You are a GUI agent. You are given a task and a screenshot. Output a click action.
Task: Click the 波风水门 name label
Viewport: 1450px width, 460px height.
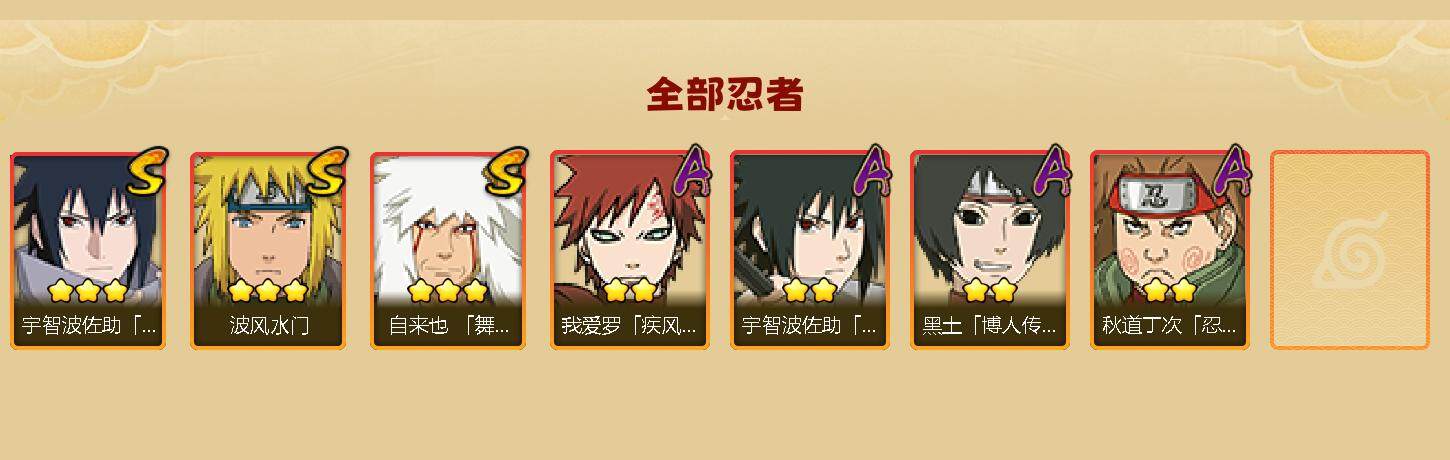tap(268, 326)
